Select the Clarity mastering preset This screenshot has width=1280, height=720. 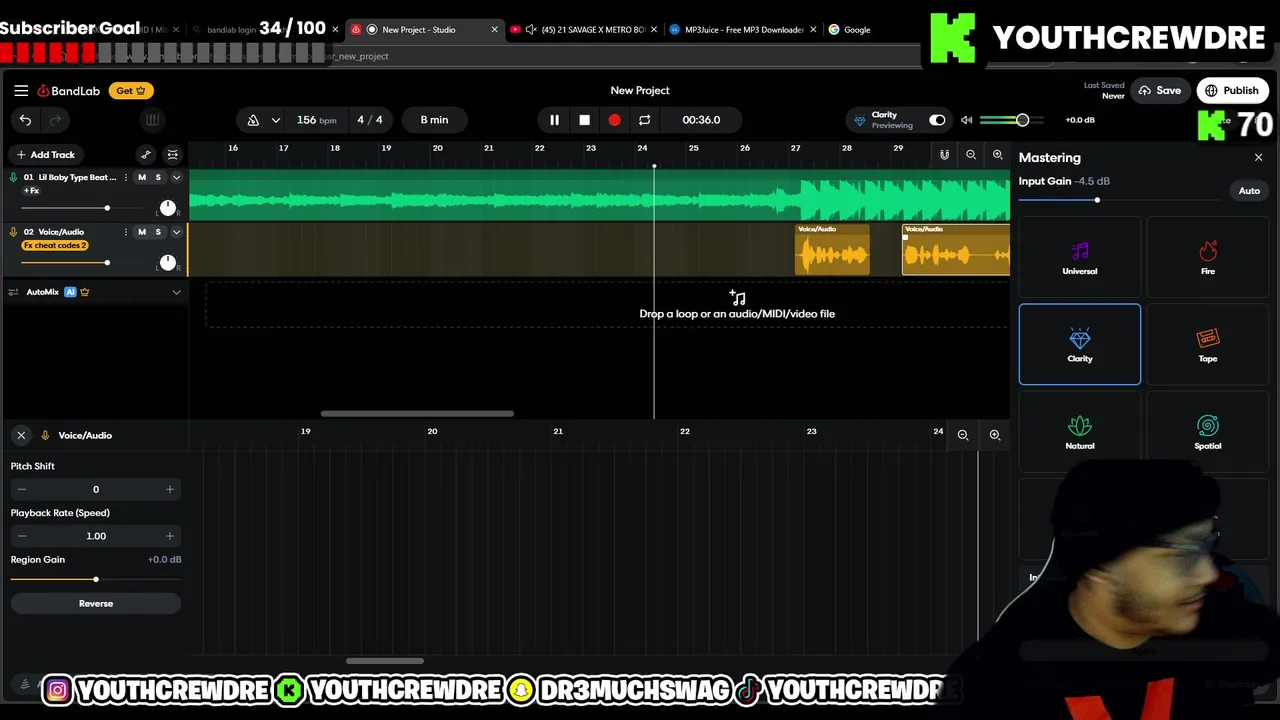pyautogui.click(x=1080, y=344)
